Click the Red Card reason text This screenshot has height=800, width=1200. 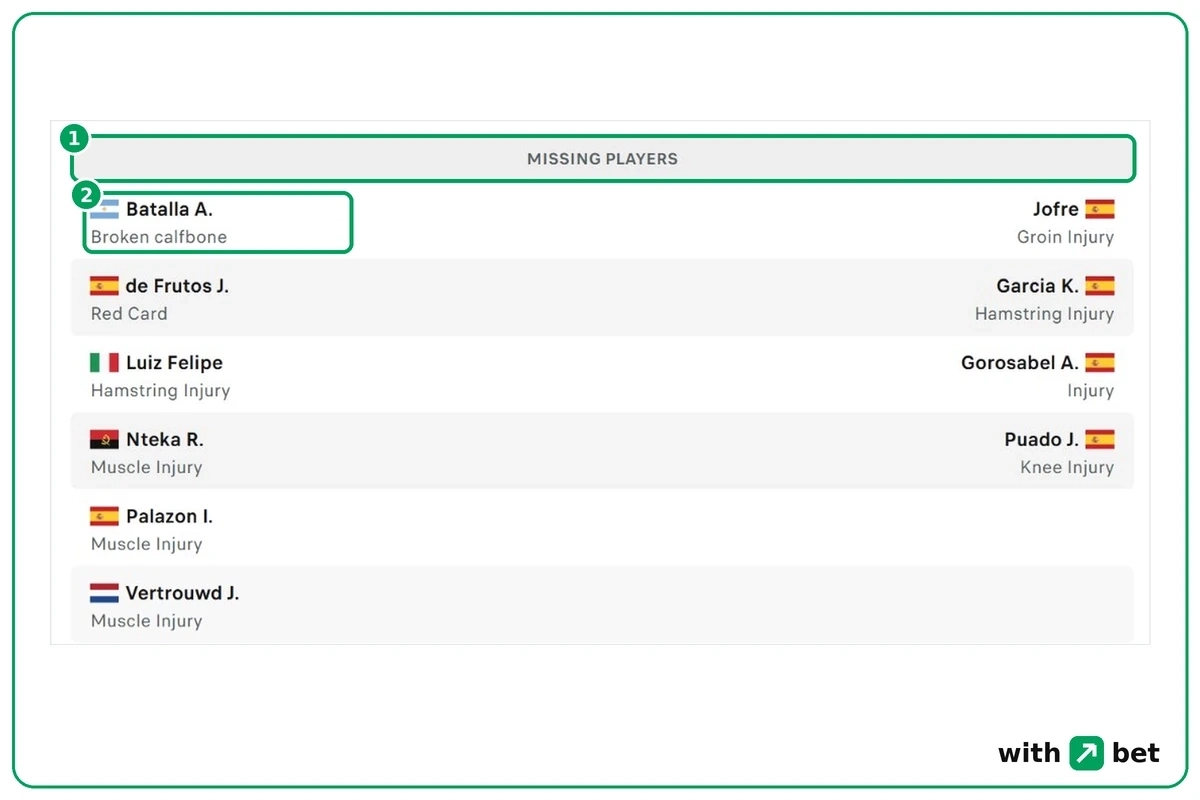[x=129, y=314]
